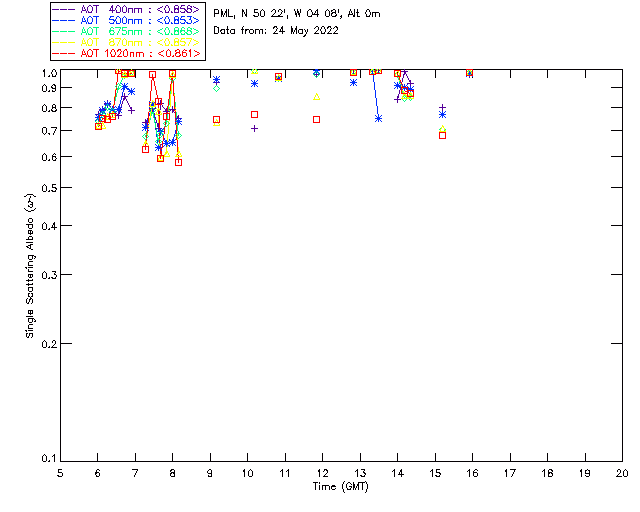Viewport: 640px width, 512px height.
Task: Click the purple plus marker near 10.2 GMT
Action: point(254,128)
